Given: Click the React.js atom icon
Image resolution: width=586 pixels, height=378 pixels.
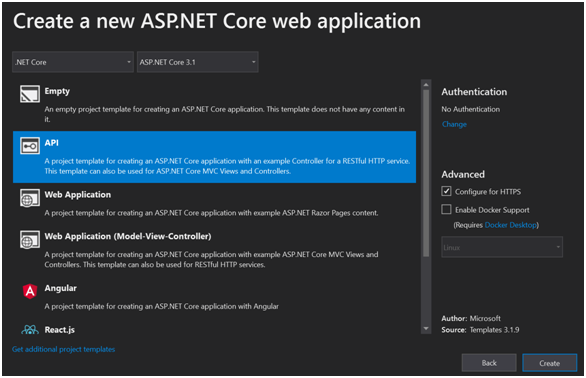Looking at the screenshot, I should point(30,330).
